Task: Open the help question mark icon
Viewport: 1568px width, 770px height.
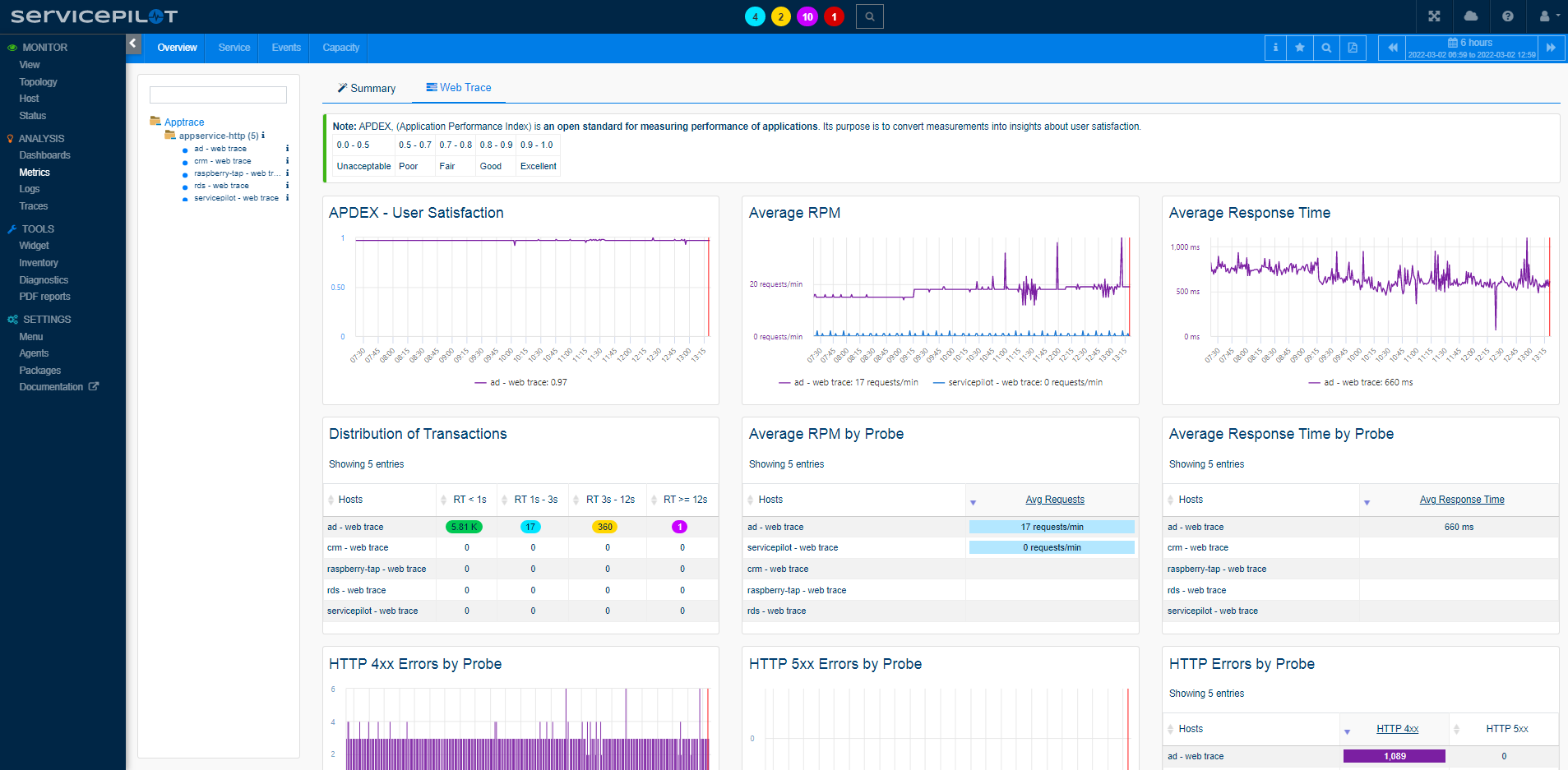Action: (1507, 16)
